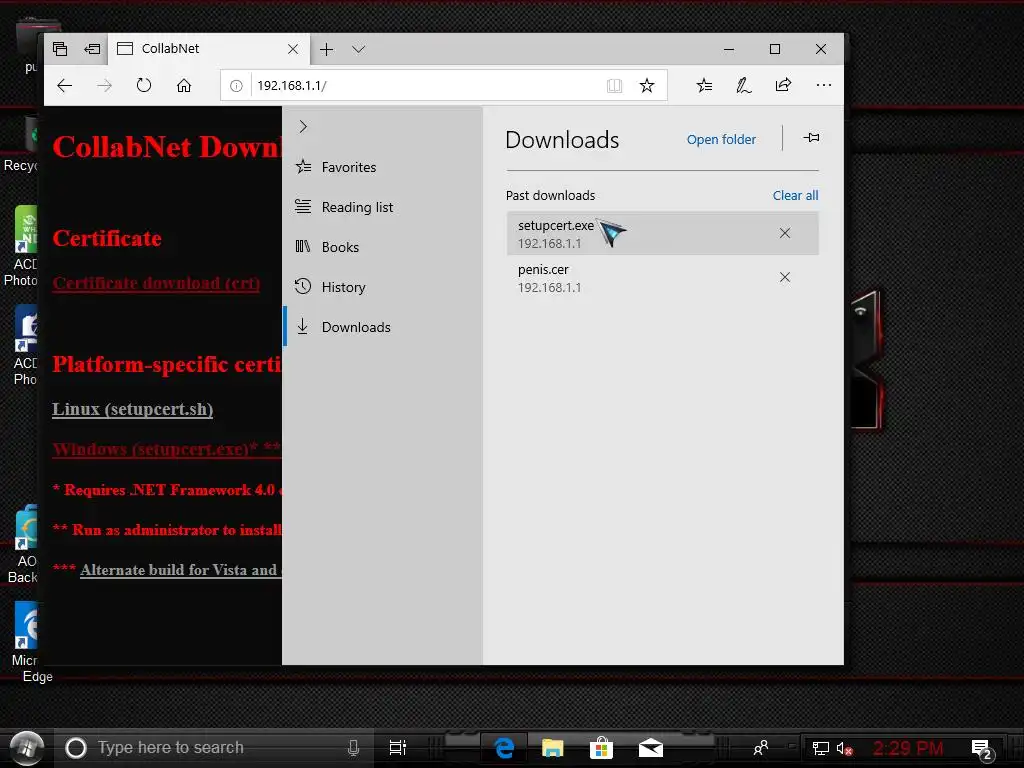The height and width of the screenshot is (768, 1024).
Task: Refresh the CollabNet page
Action: [144, 86]
